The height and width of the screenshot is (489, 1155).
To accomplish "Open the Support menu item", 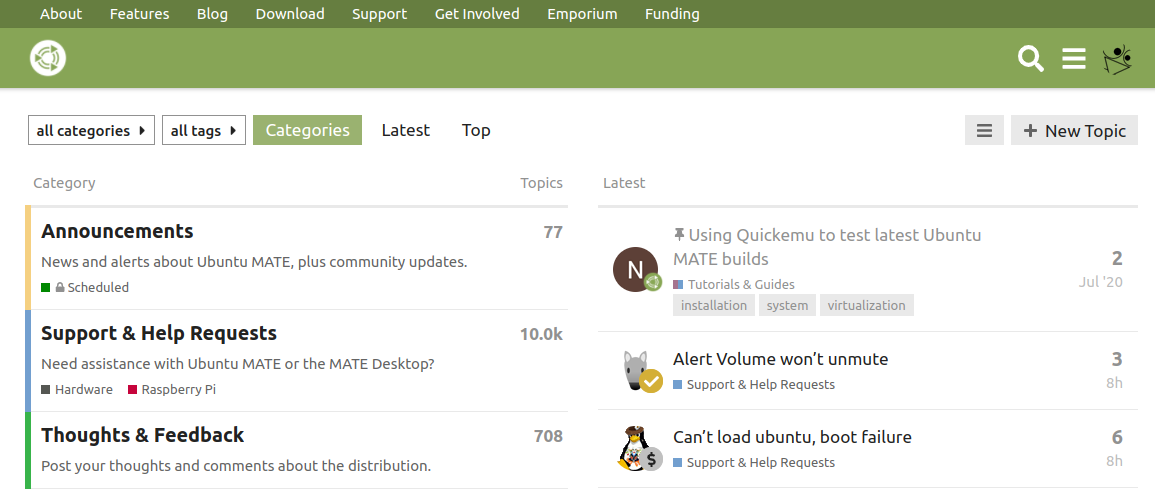I will click(x=379, y=14).
